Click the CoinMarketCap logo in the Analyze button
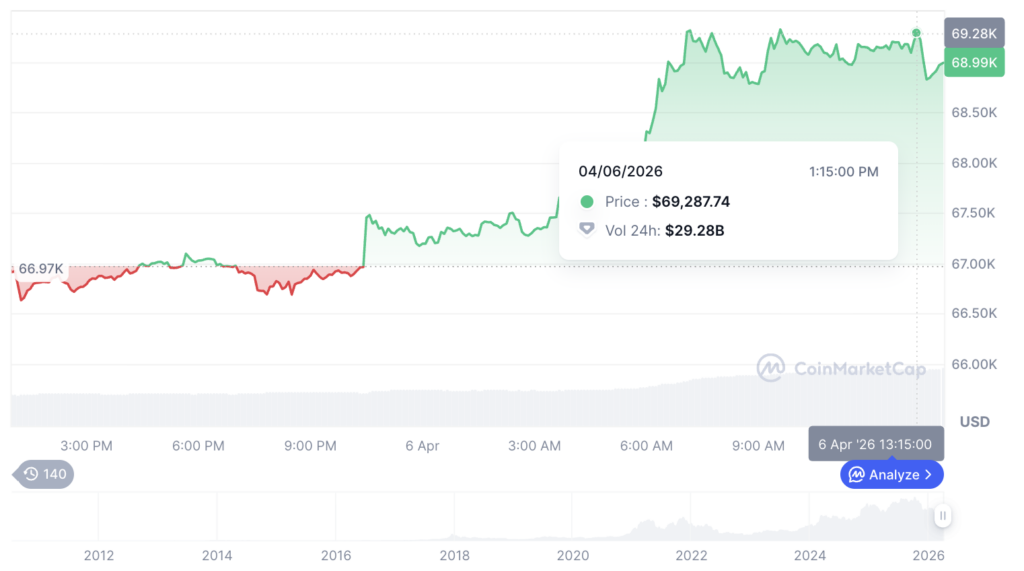Image resolution: width=1024 pixels, height=571 pixels. point(856,475)
